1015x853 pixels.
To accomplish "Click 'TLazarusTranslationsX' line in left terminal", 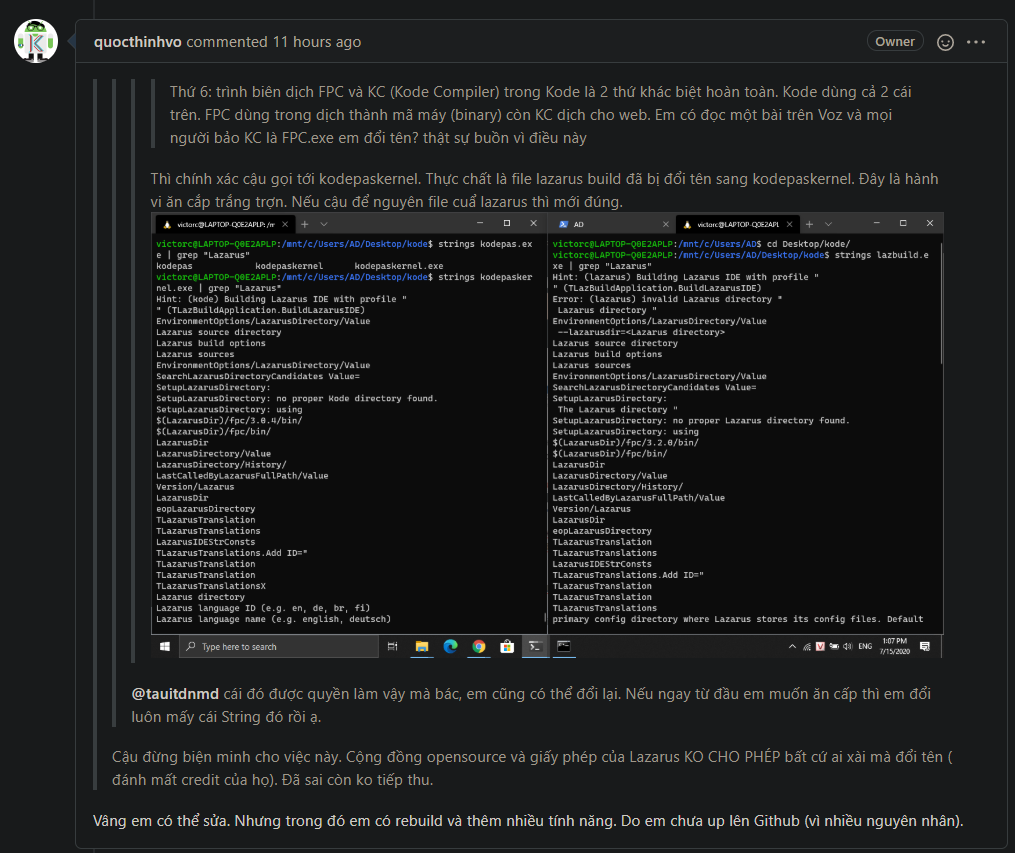I will [211, 586].
